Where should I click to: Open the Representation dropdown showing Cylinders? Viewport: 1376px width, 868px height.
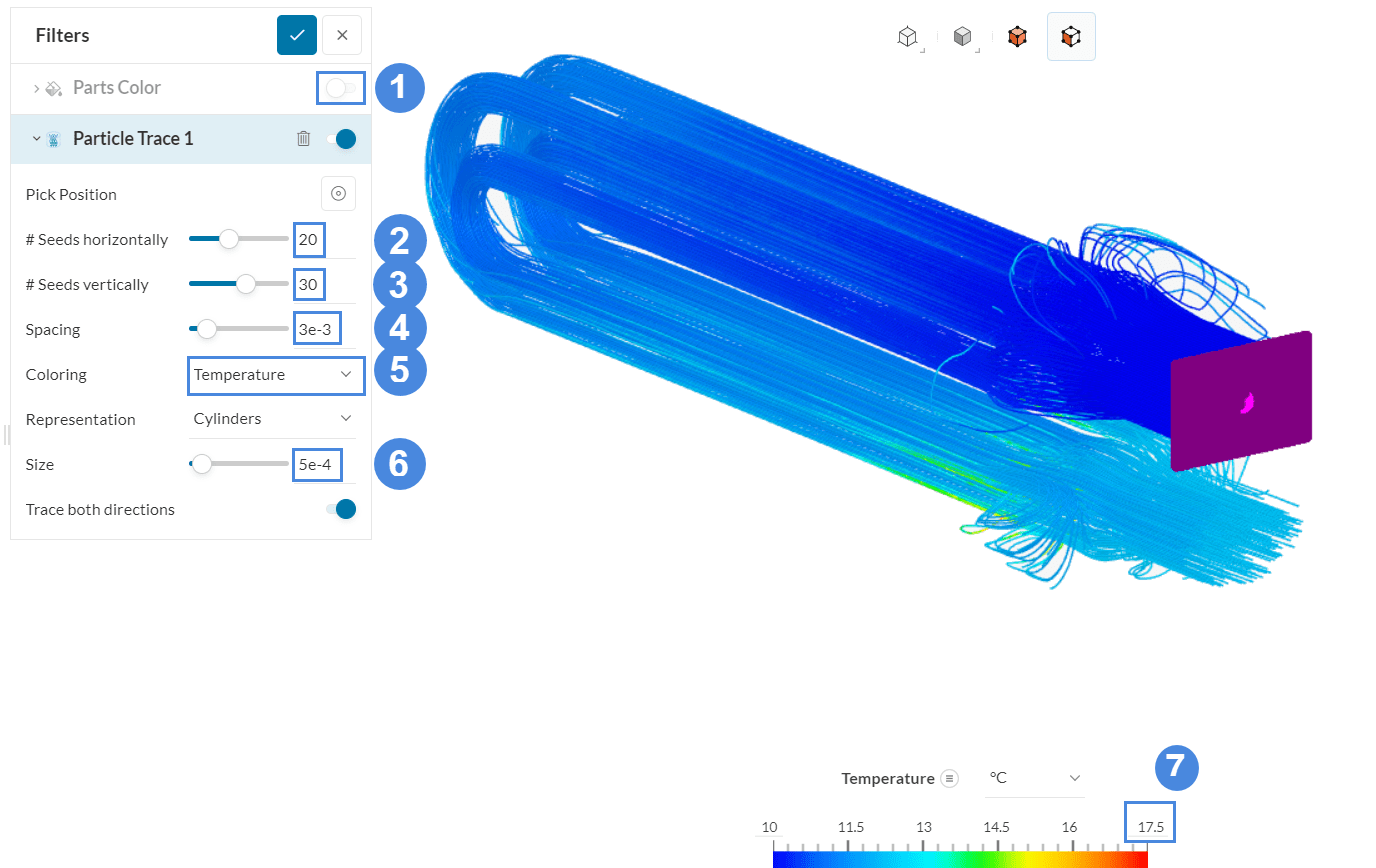(x=272, y=419)
